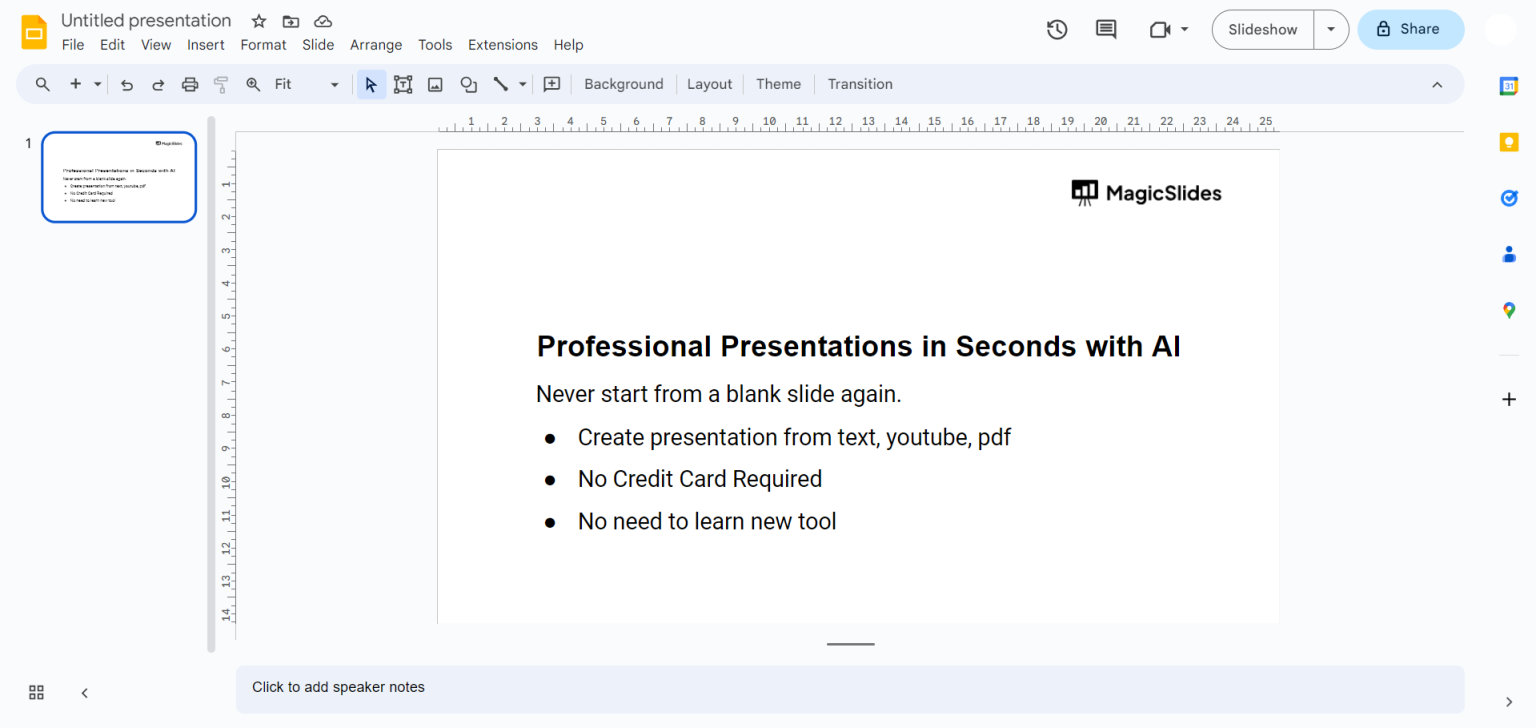Open the File menu

point(73,45)
